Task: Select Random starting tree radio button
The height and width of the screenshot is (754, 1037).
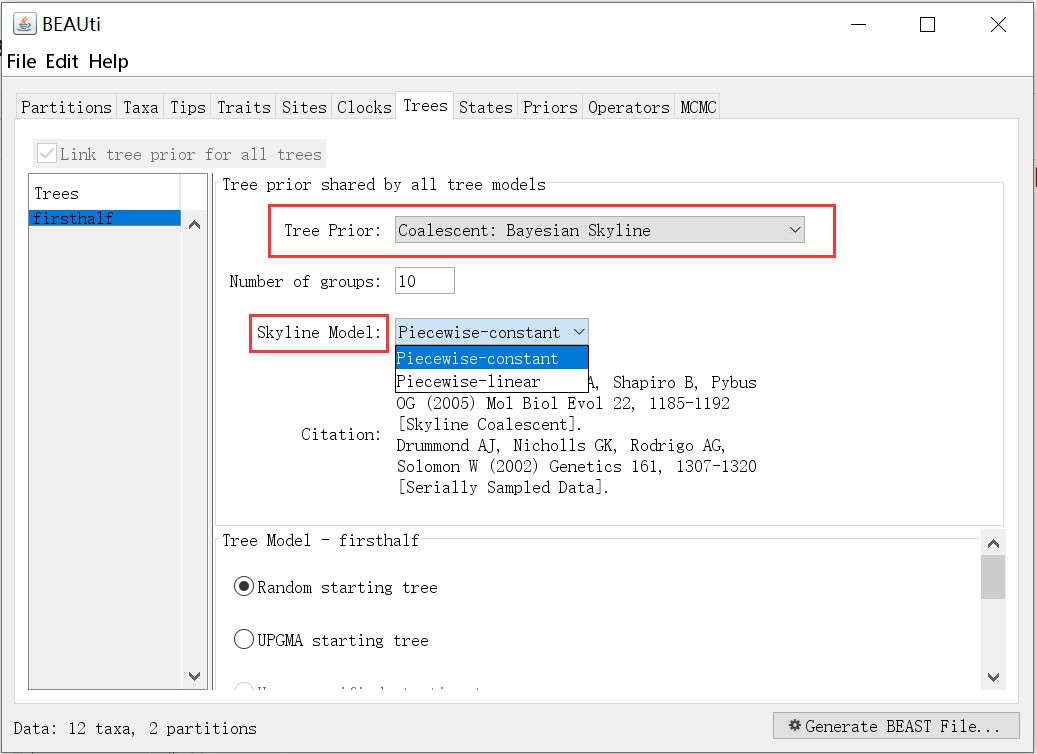Action: point(244,587)
